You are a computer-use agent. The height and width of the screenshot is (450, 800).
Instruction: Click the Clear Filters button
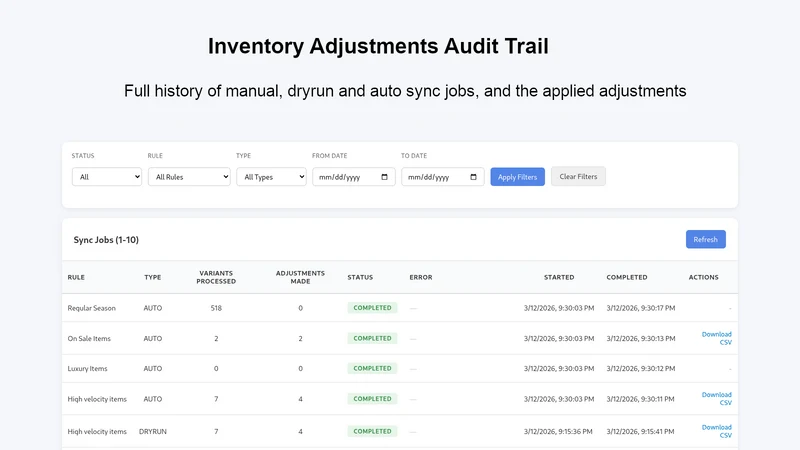point(578,177)
